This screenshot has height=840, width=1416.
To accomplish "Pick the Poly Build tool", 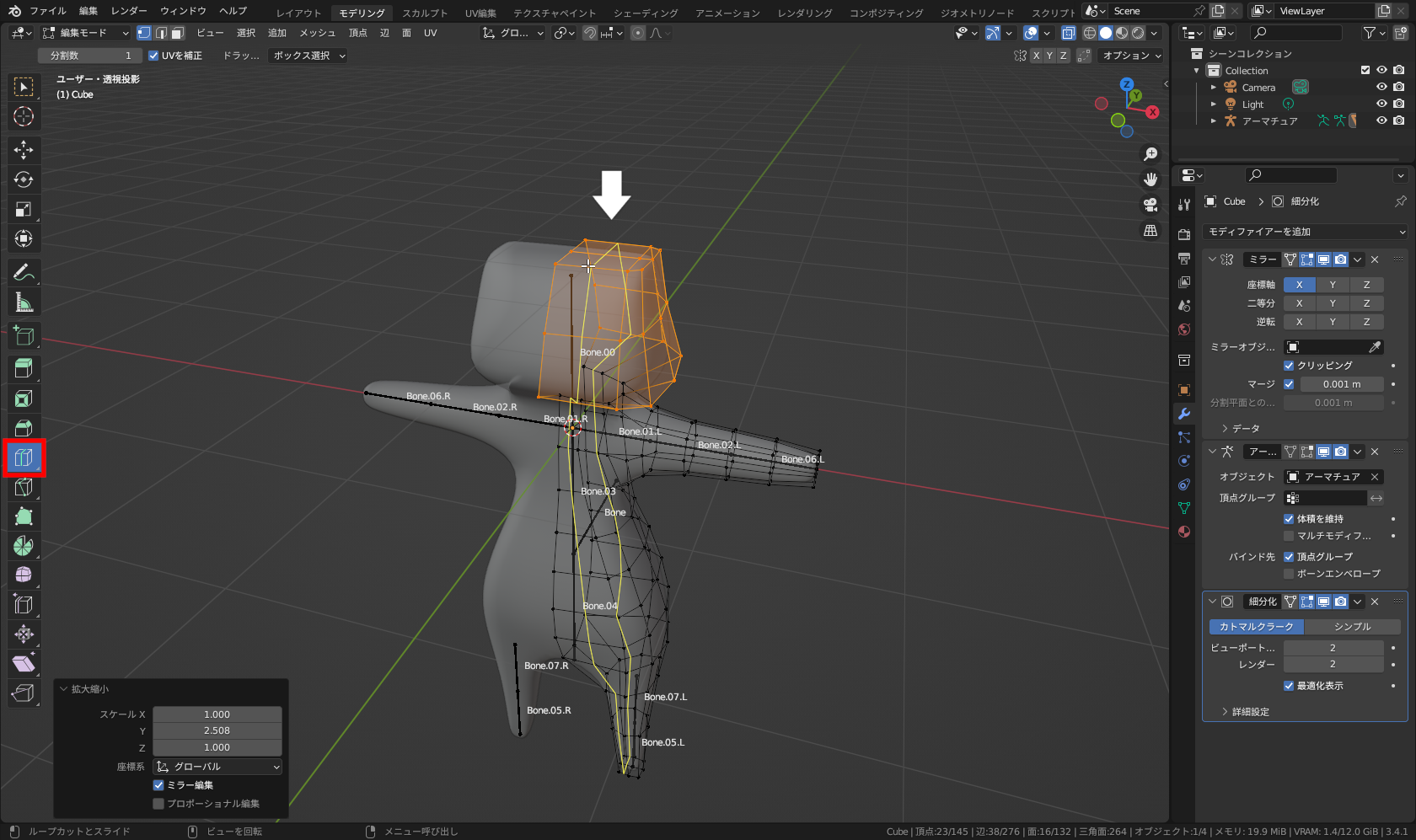I will tap(24, 516).
